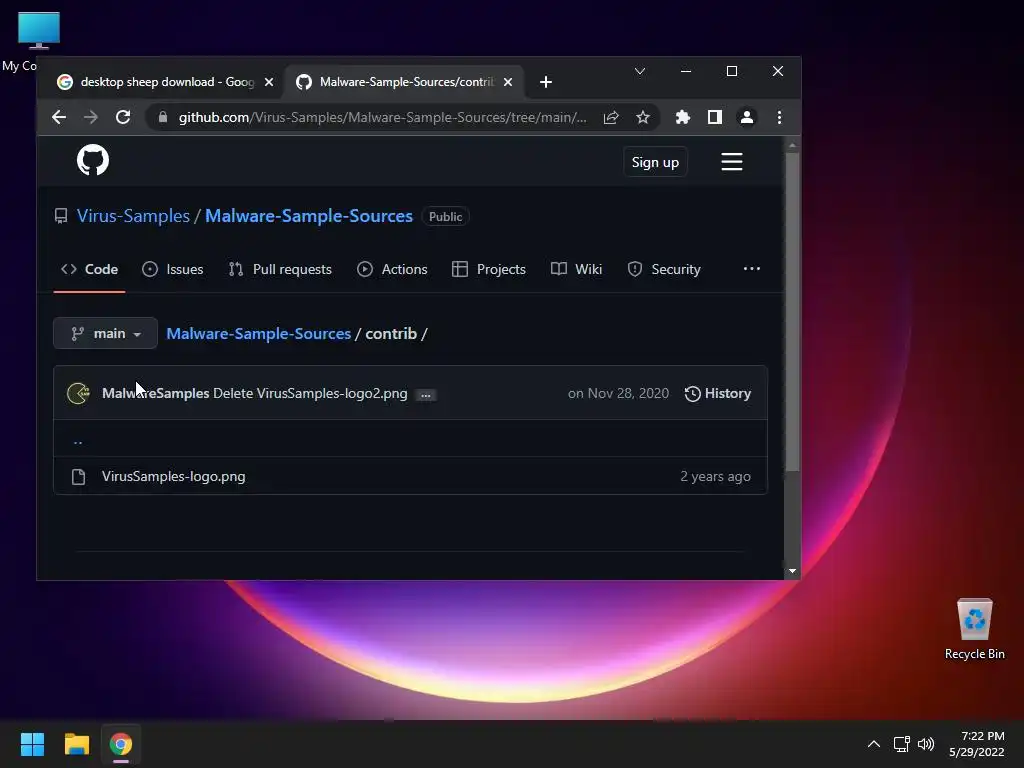This screenshot has width=1024, height=768.
Task: Select the Recycle Bin desktop icon
Action: click(974, 628)
